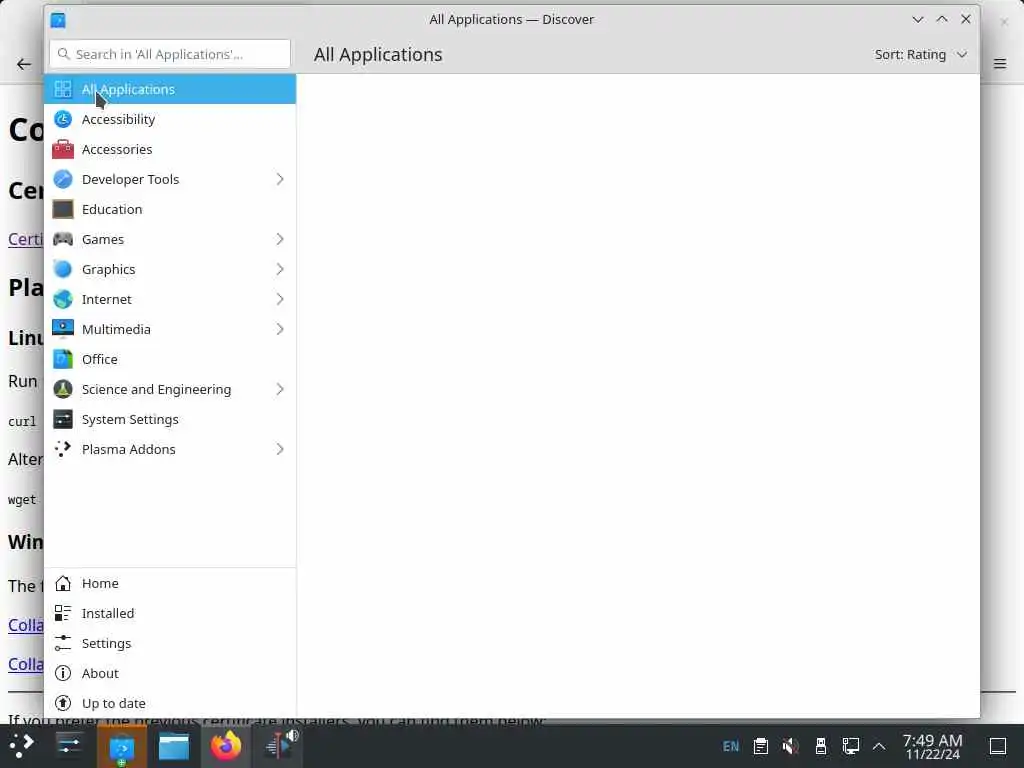Click the Education chalkboard icon
1024x768 pixels.
[x=63, y=209]
